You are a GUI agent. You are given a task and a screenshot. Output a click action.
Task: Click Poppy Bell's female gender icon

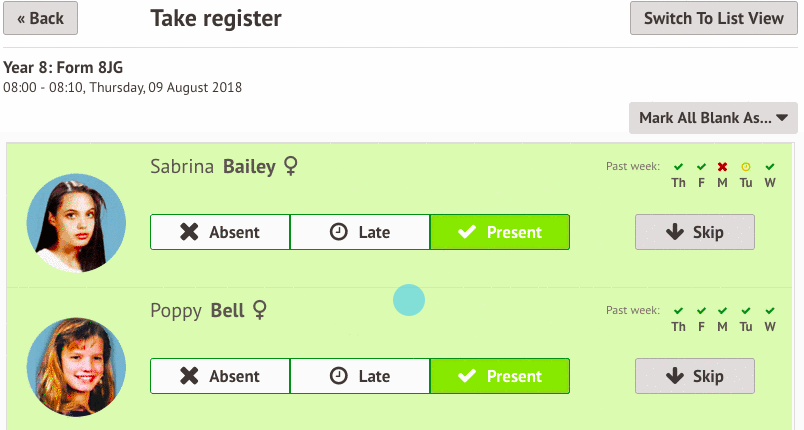(260, 310)
